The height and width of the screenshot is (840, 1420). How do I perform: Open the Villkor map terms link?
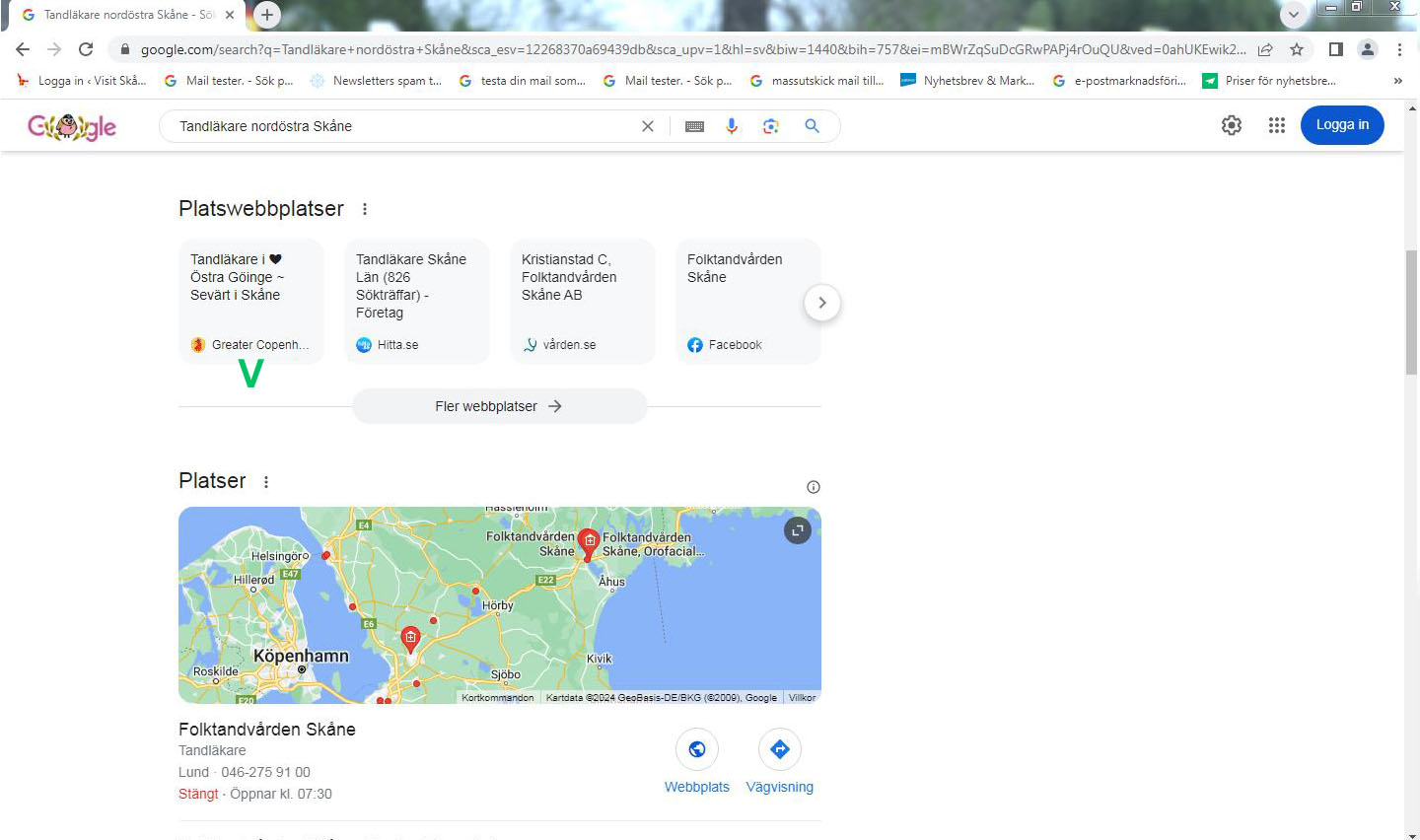pos(802,697)
